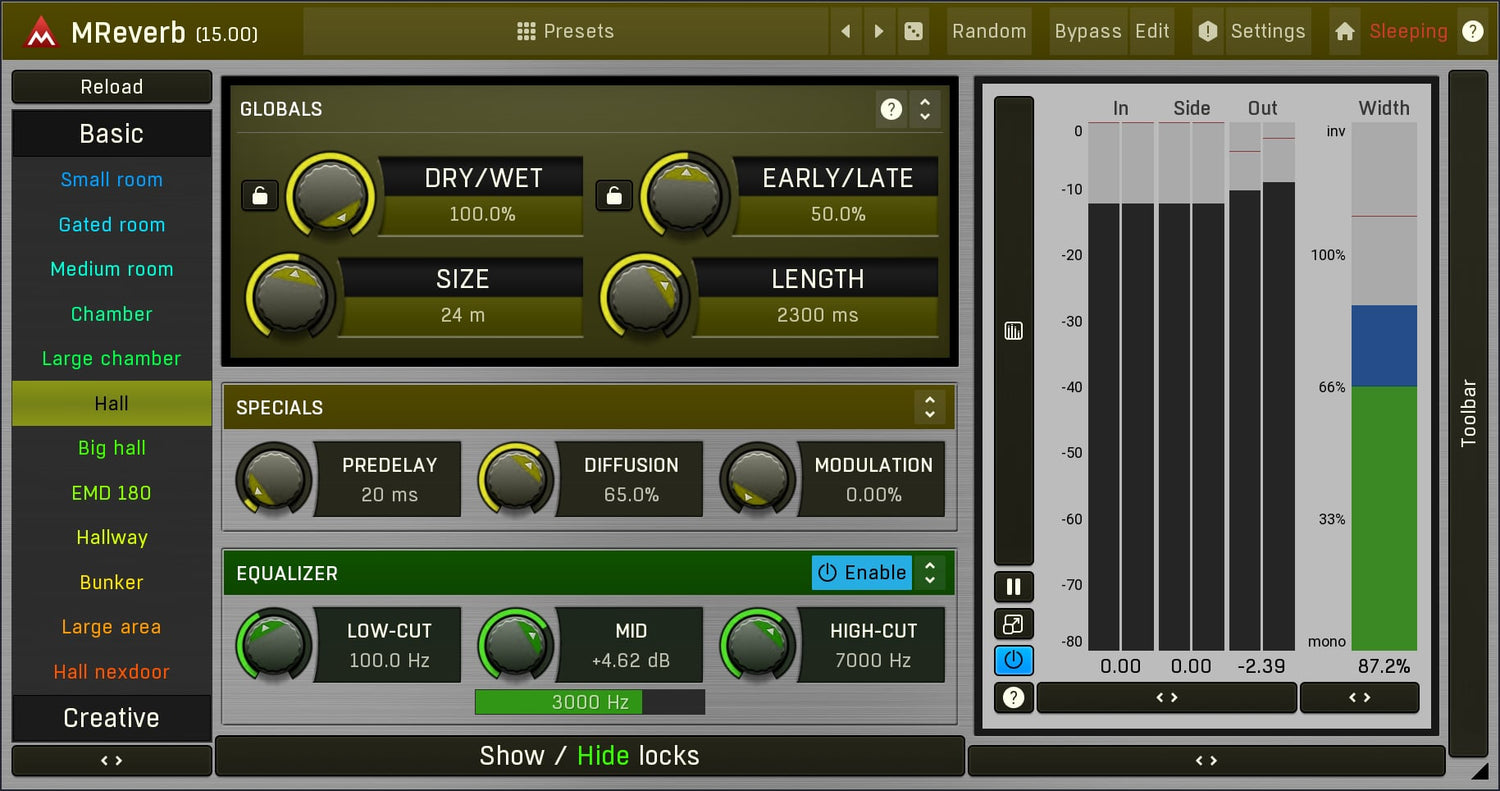Toggle the blue meter power button
The image size is (1500, 791).
tap(1013, 660)
